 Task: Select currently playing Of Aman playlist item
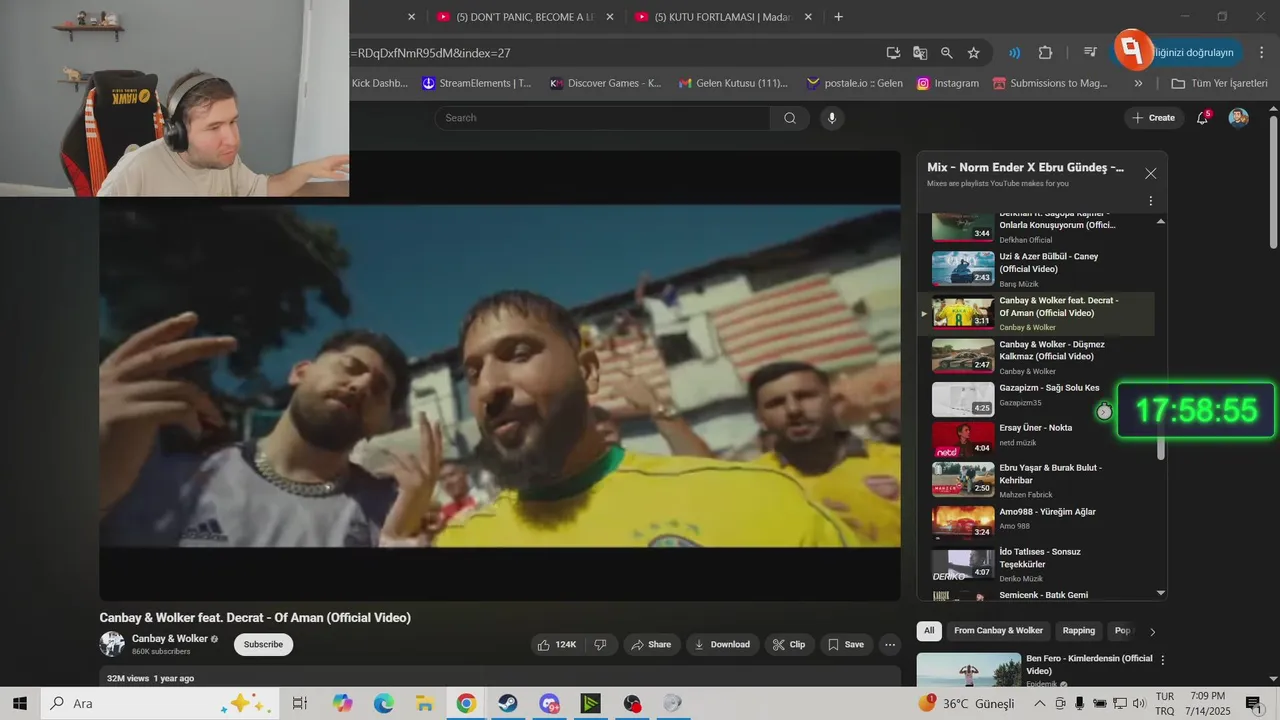coord(1036,313)
